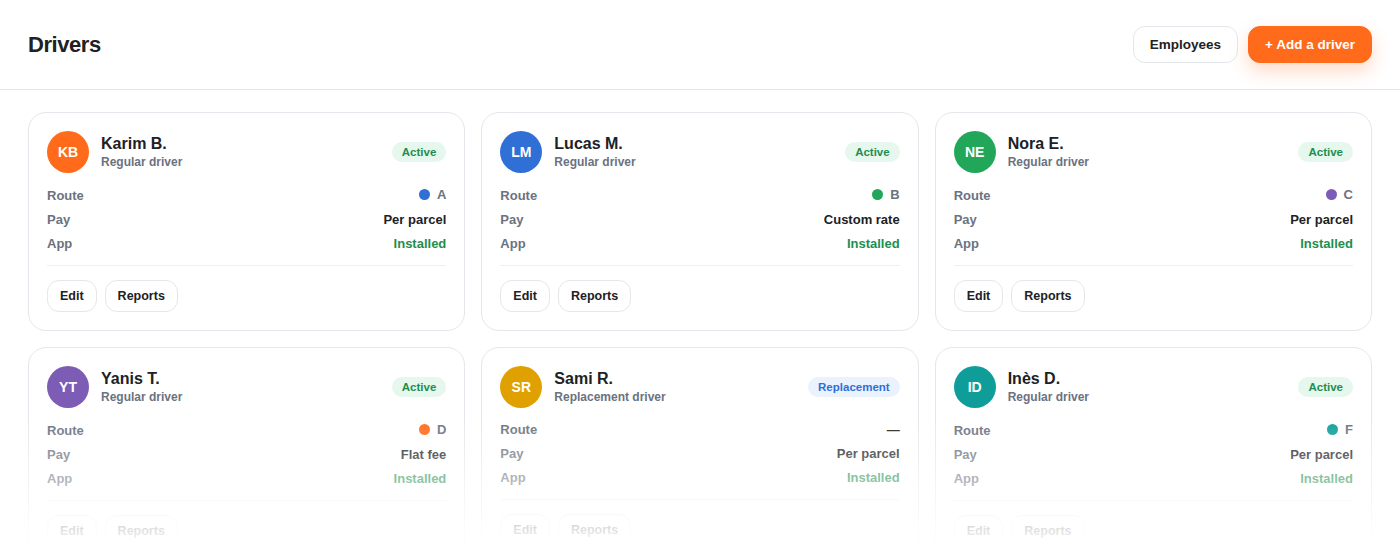Viewport: 1400px width, 555px height.
Task: Select the name Sami R.
Action: click(x=584, y=379)
